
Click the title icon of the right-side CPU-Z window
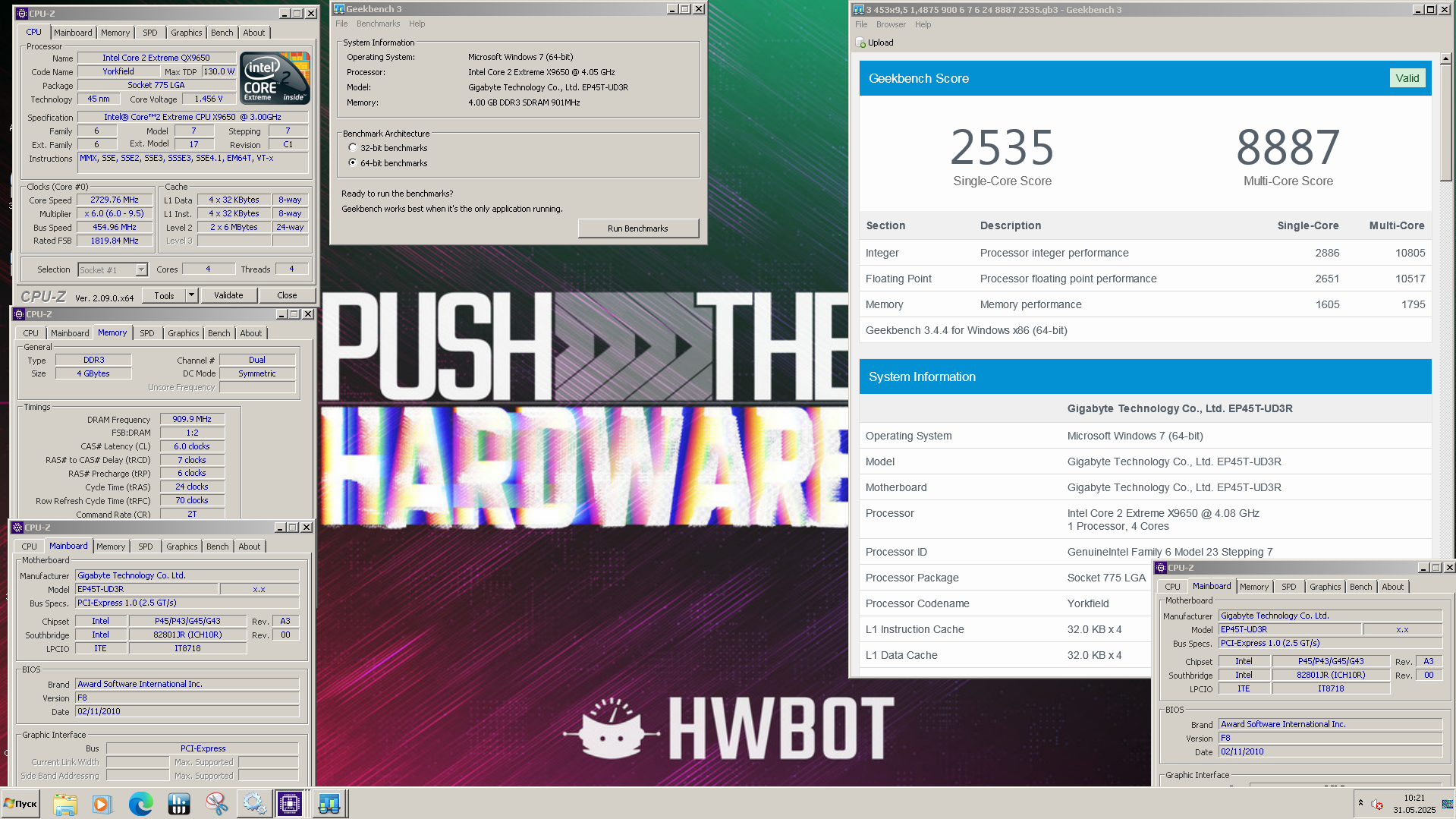(1161, 568)
